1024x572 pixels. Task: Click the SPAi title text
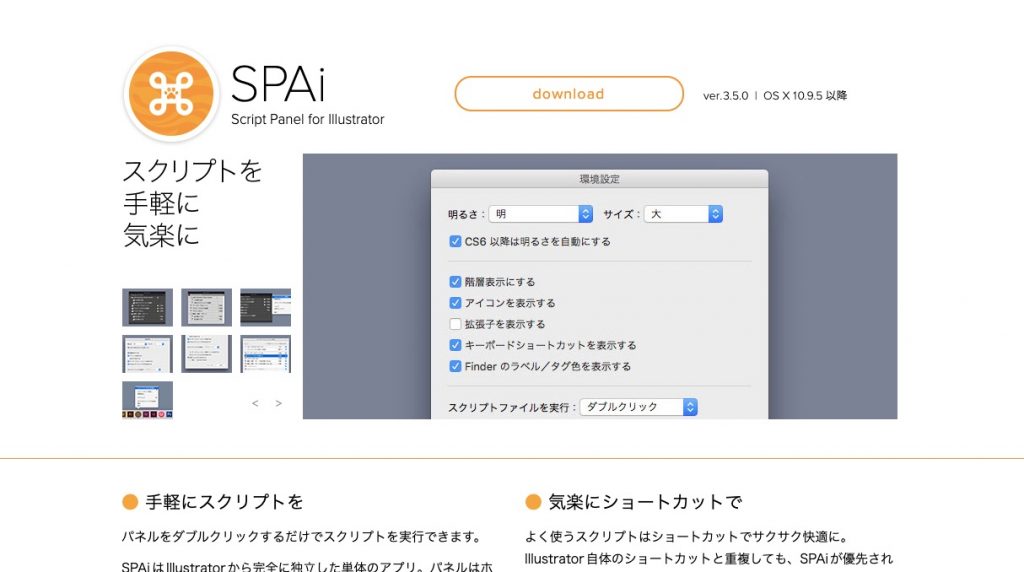(x=278, y=84)
